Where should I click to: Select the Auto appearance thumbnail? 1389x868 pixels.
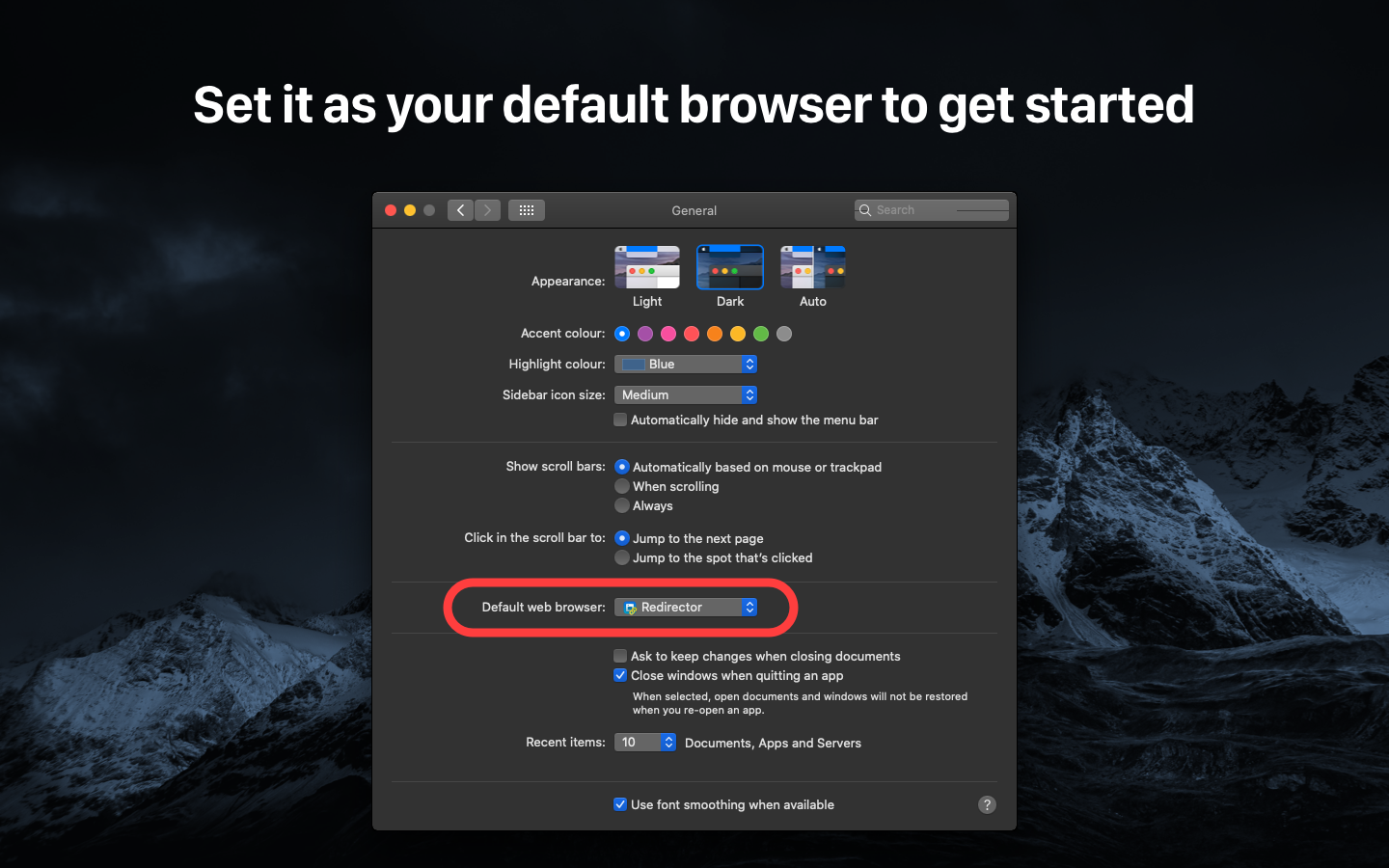click(x=813, y=267)
